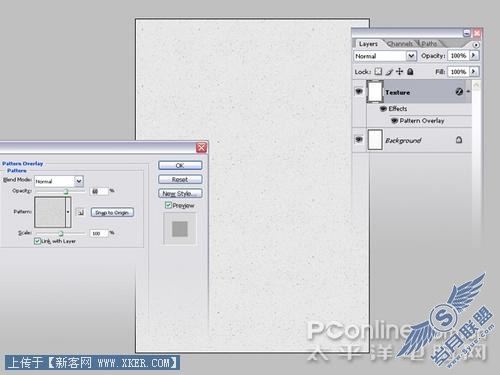This screenshot has width=500, height=375.
Task: Click the lock icon on Background layer
Action: [x=459, y=140]
